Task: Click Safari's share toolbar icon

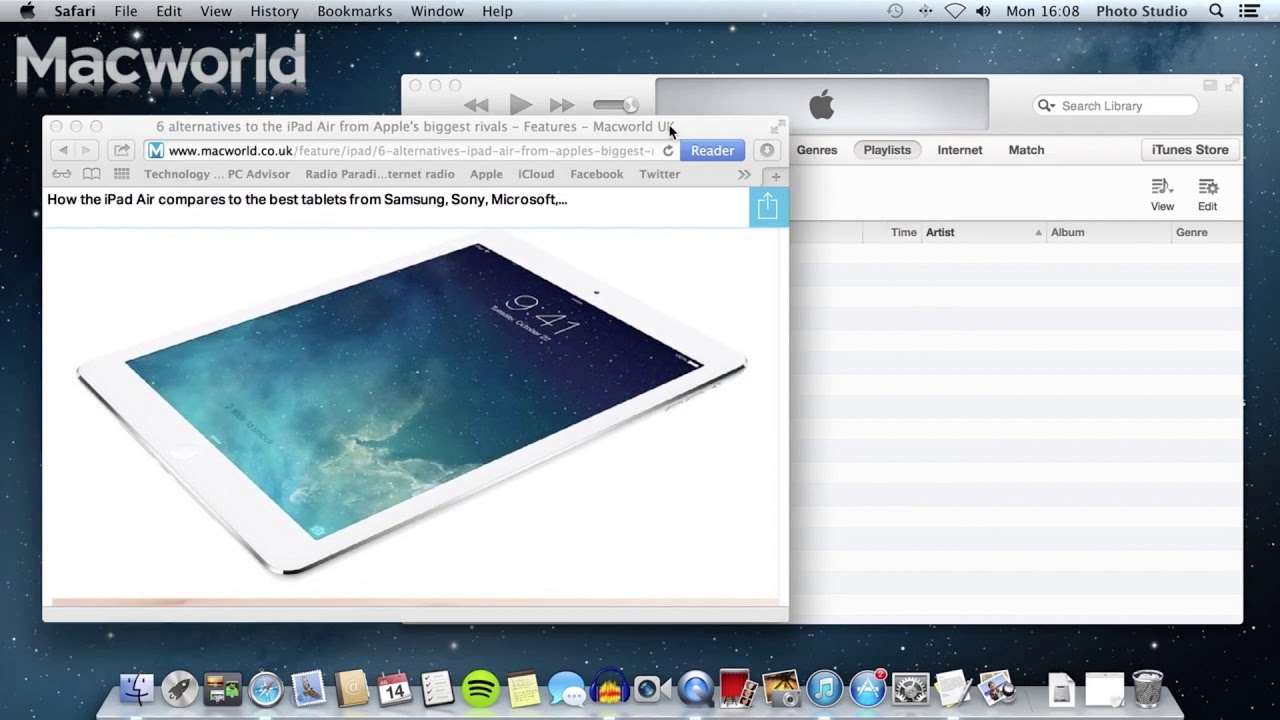Action: (x=121, y=150)
